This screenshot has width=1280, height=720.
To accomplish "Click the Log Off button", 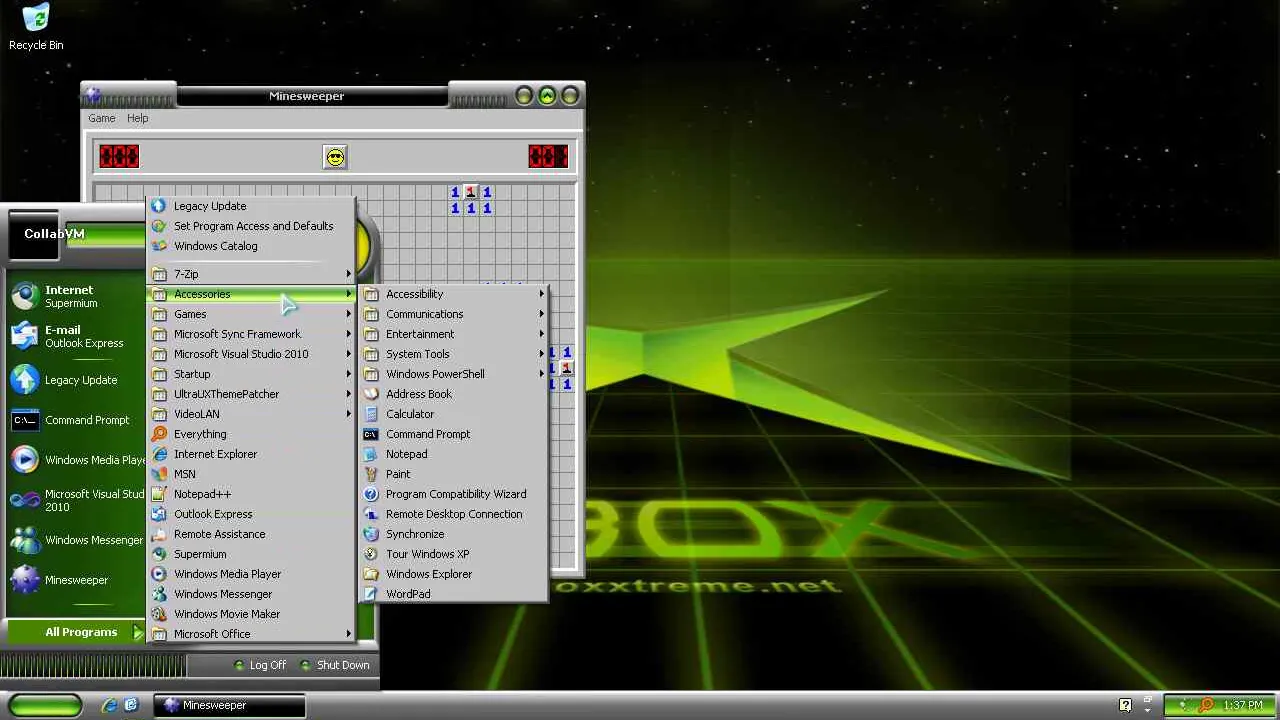I will coord(259,665).
